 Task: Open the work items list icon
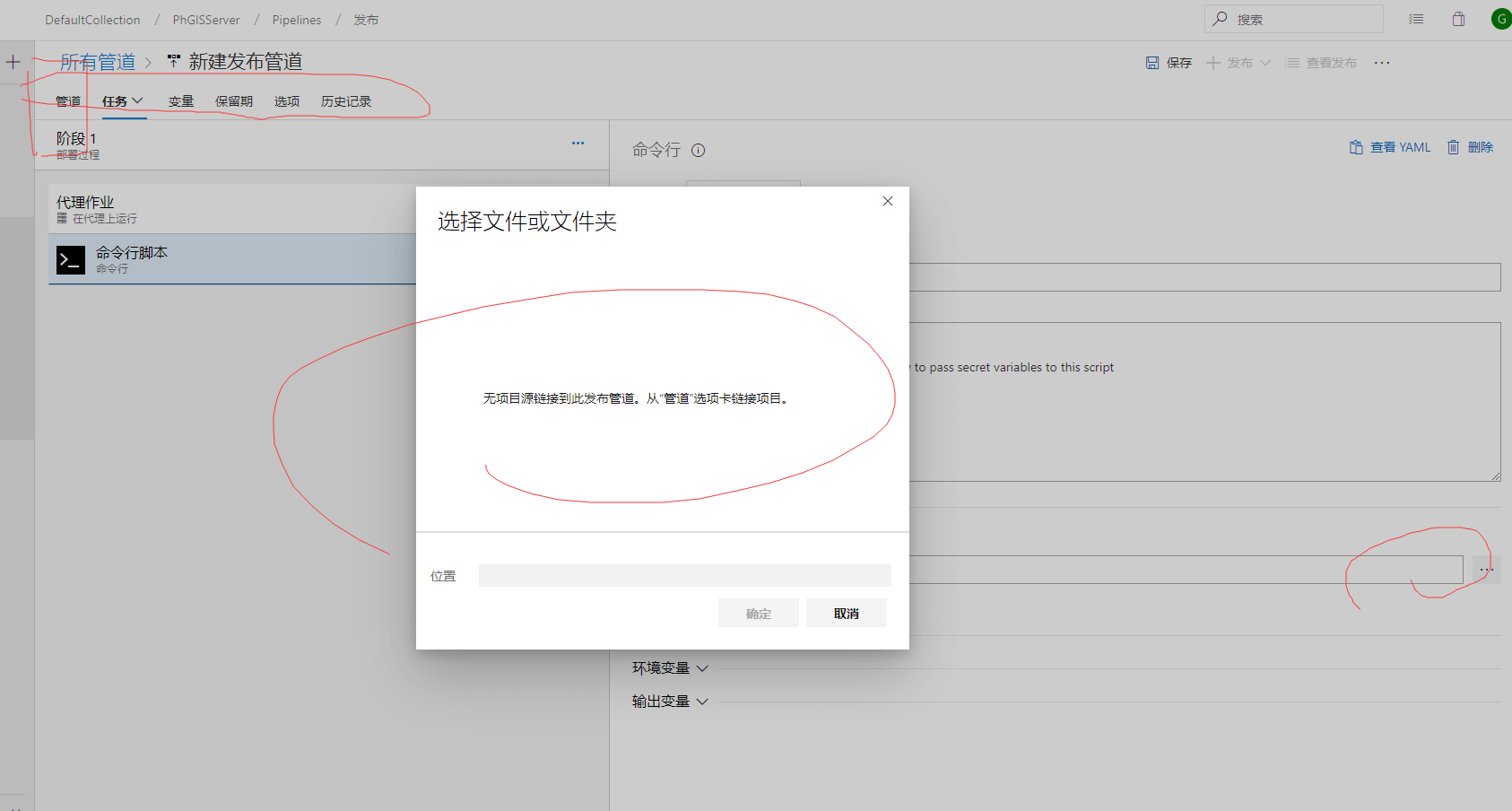pyautogui.click(x=1416, y=19)
